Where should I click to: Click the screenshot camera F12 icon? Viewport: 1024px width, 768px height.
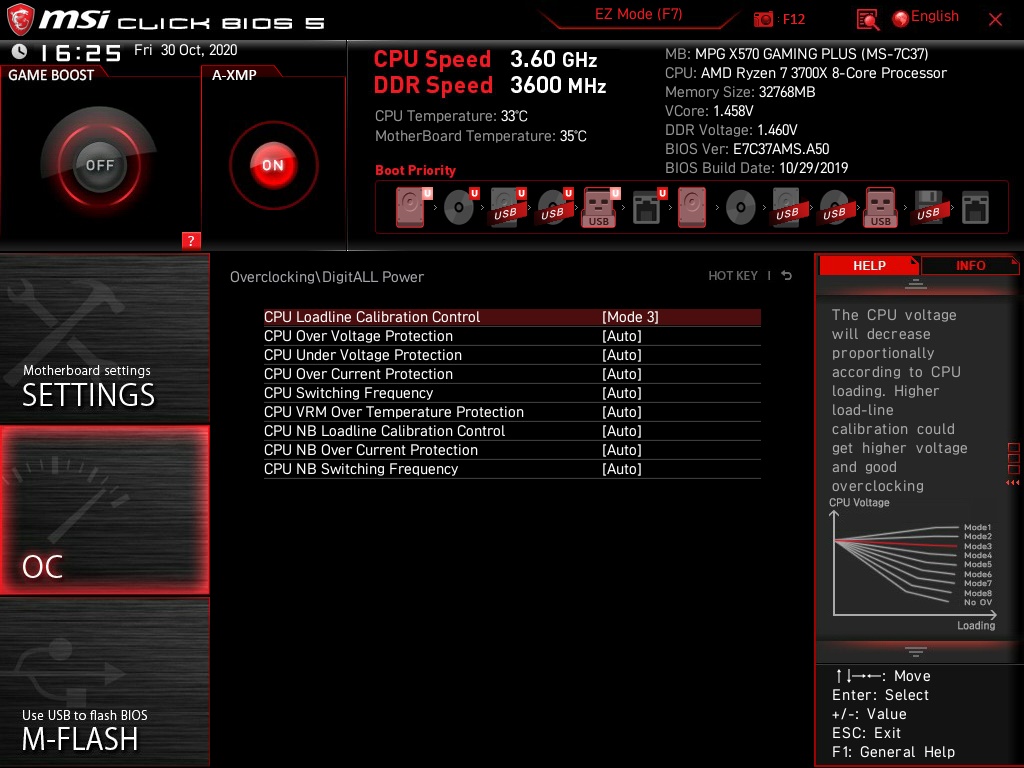763,20
